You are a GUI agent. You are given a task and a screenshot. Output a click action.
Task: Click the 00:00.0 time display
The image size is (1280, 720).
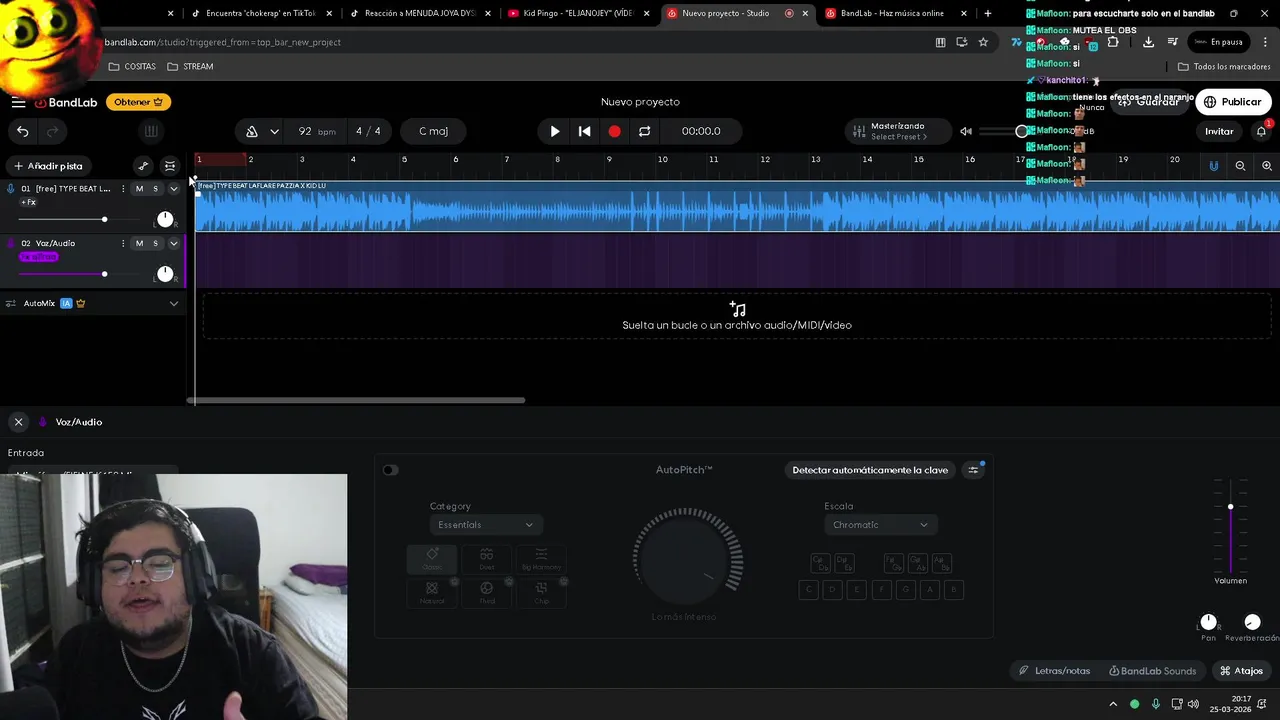point(701,131)
